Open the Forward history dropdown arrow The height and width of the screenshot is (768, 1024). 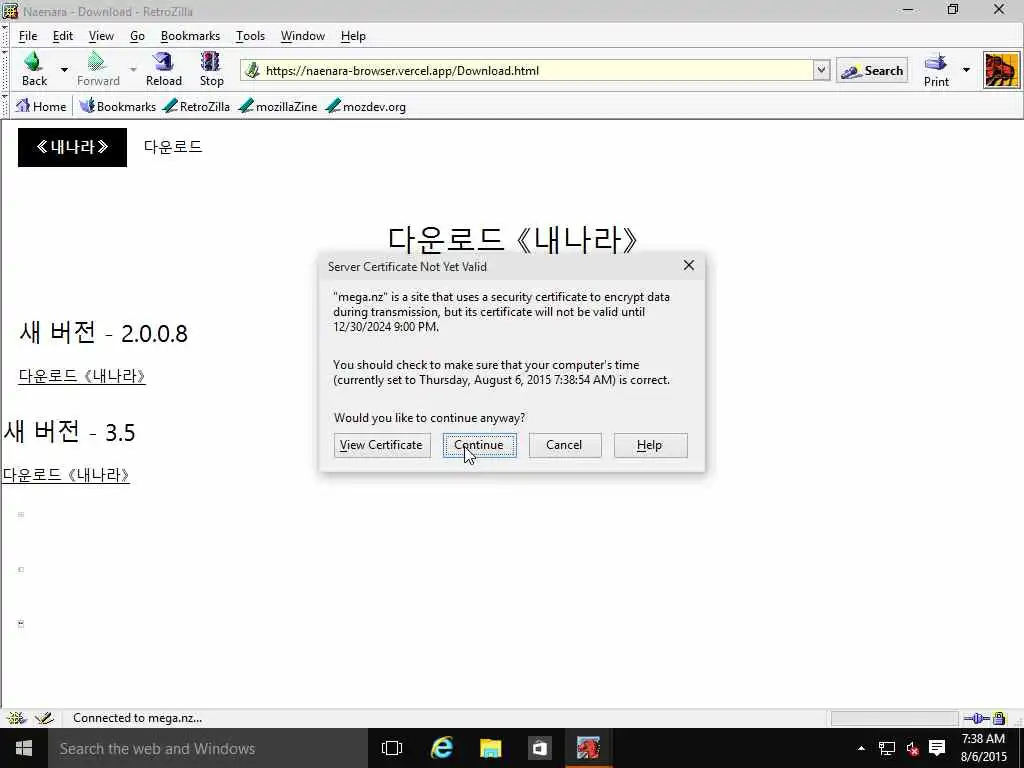133,69
